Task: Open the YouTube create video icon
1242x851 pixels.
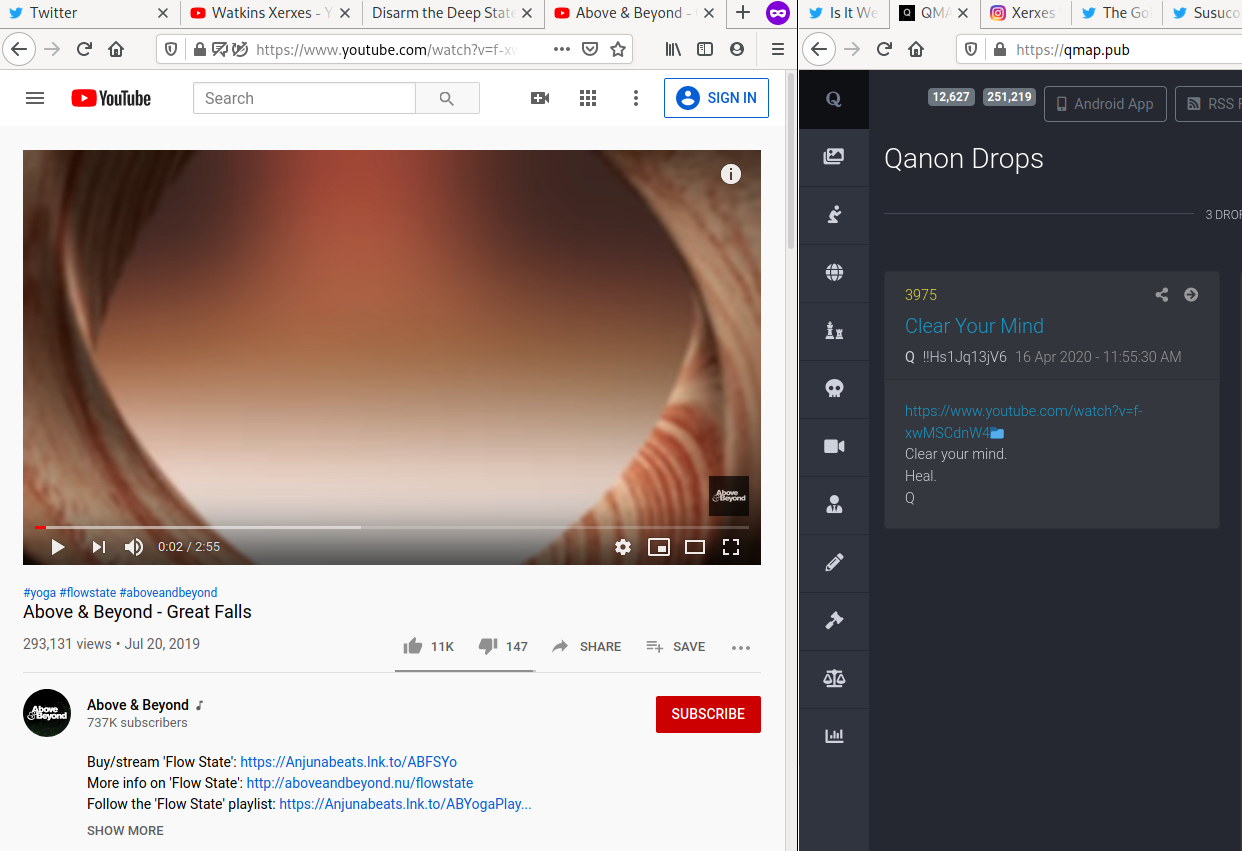Action: [x=540, y=98]
